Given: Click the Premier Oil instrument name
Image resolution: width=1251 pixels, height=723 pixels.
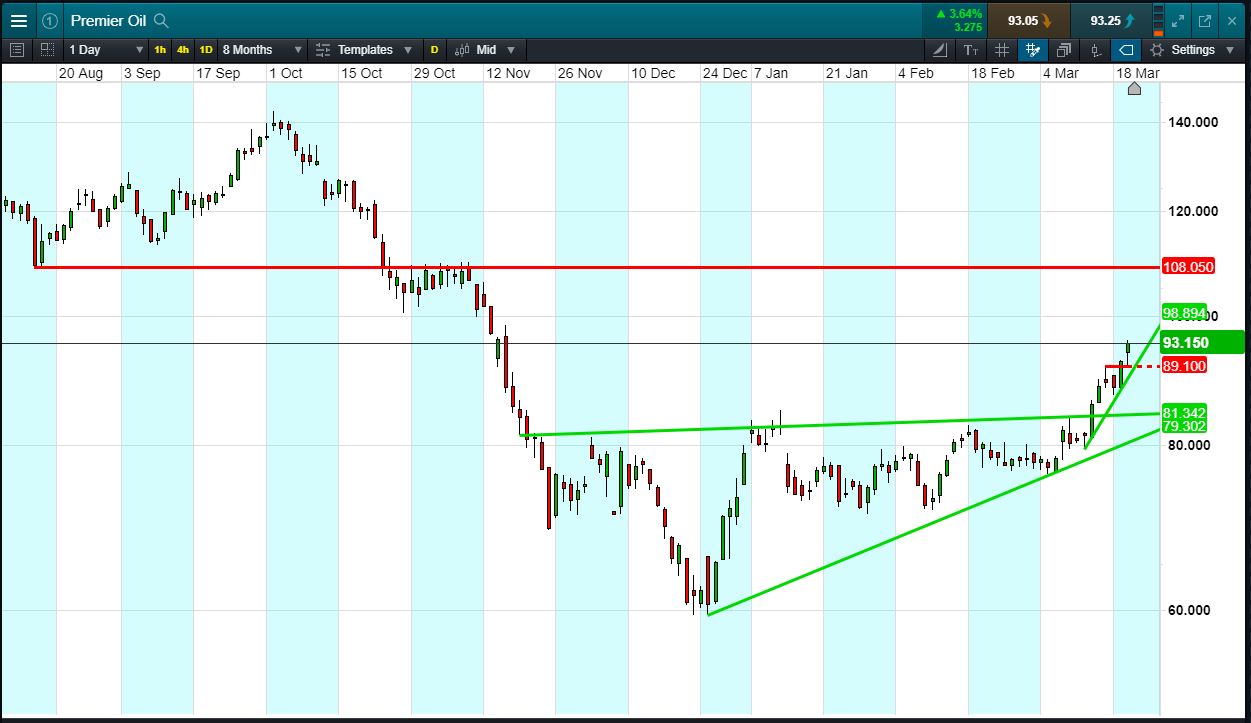Looking at the screenshot, I should pyautogui.click(x=108, y=20).
